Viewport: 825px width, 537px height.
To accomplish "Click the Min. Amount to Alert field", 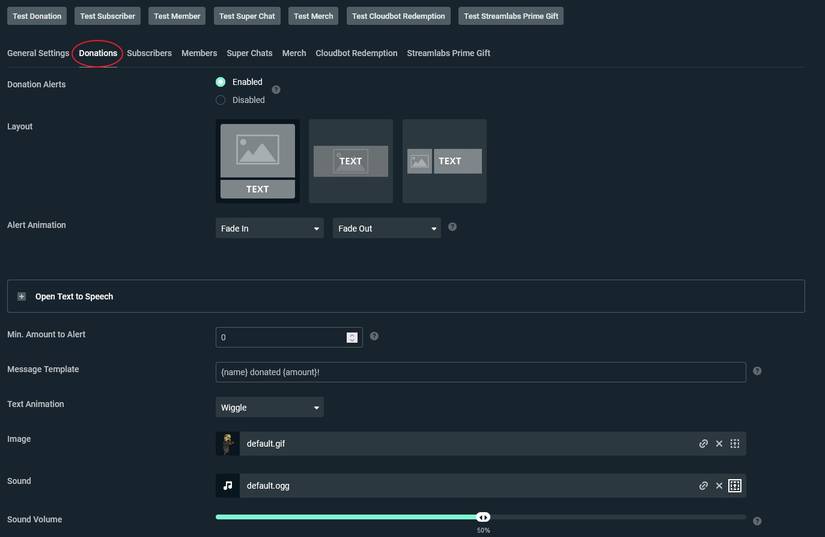I will [x=289, y=337].
